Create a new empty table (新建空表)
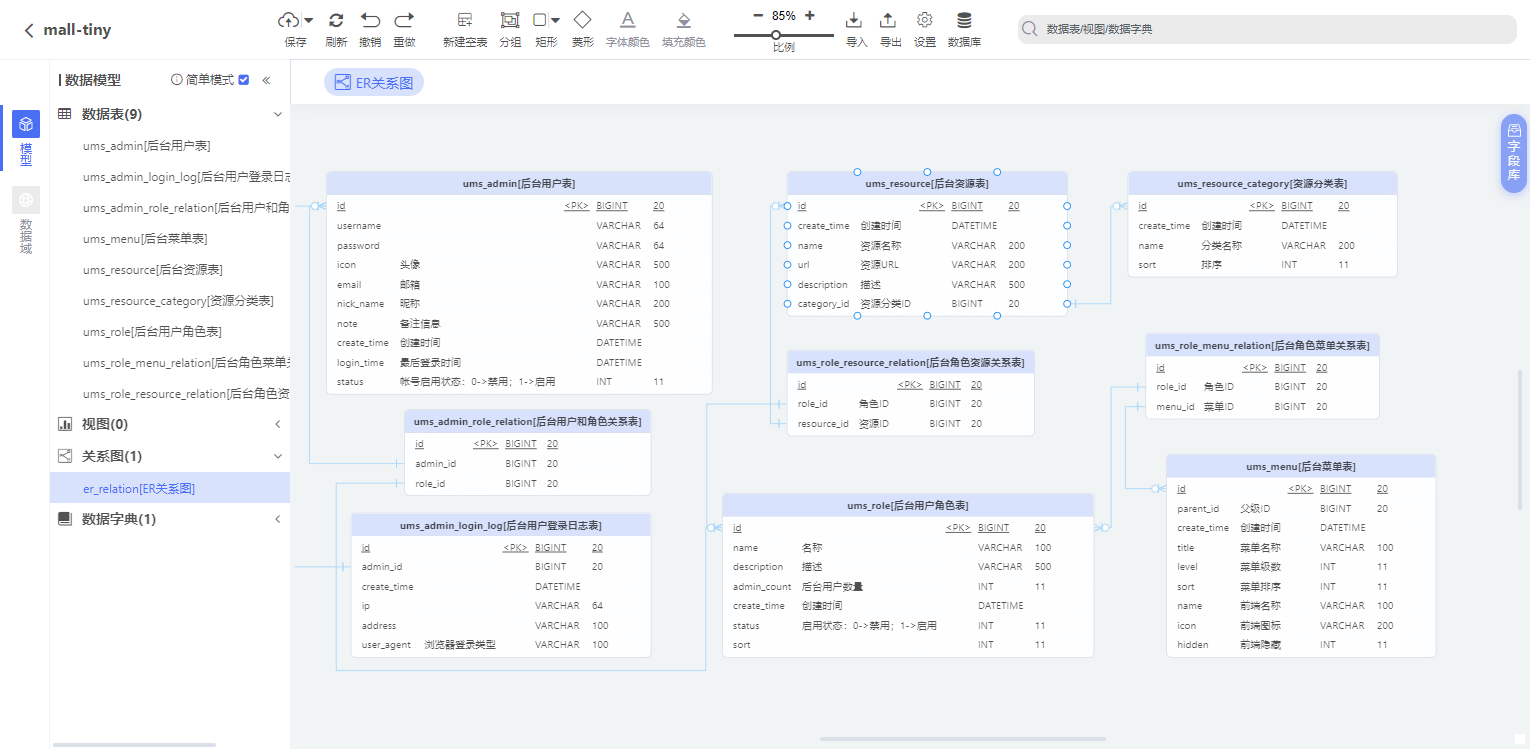 465,21
